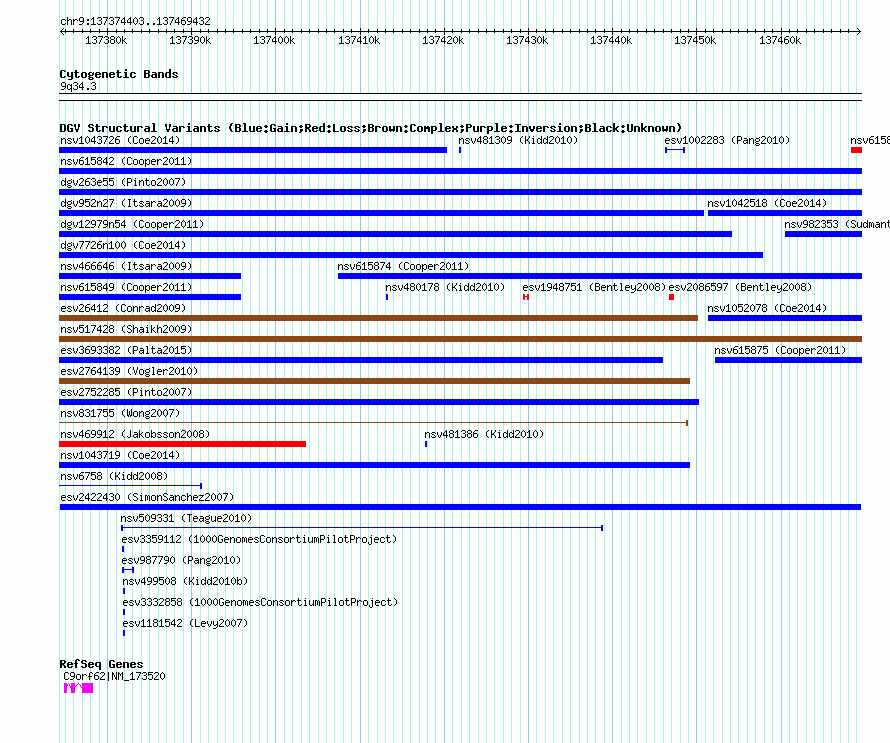Select the nsv499508 (Kidd2010b) label
Screen dimensions: 890x743
186,581
